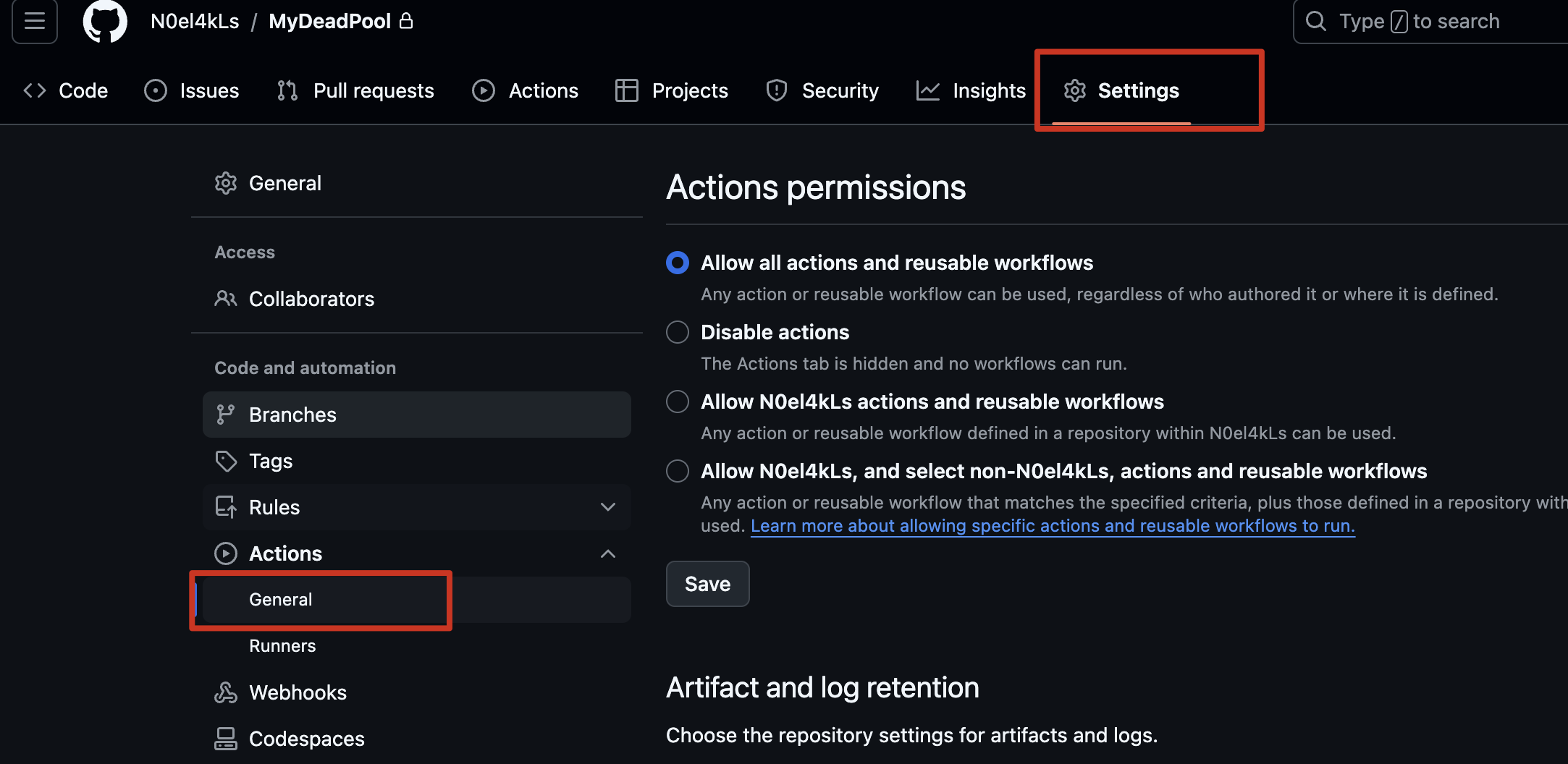Select the Disable actions radio option
The image size is (1568, 764).
click(x=678, y=332)
